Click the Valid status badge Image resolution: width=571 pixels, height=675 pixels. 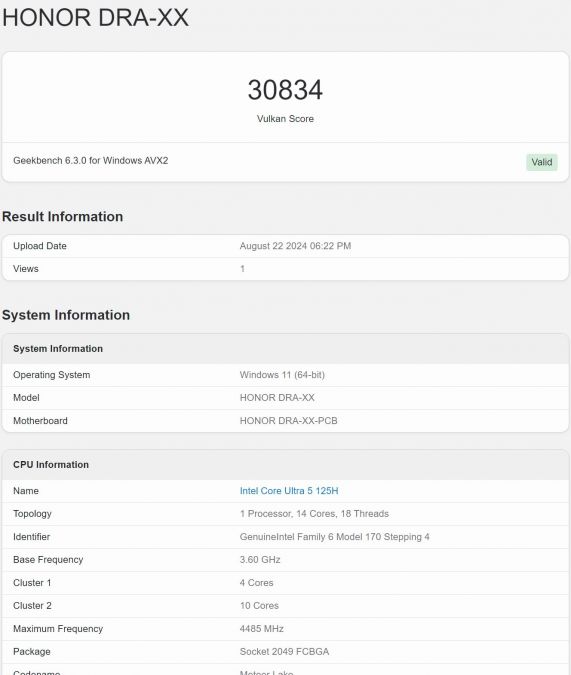coord(542,162)
